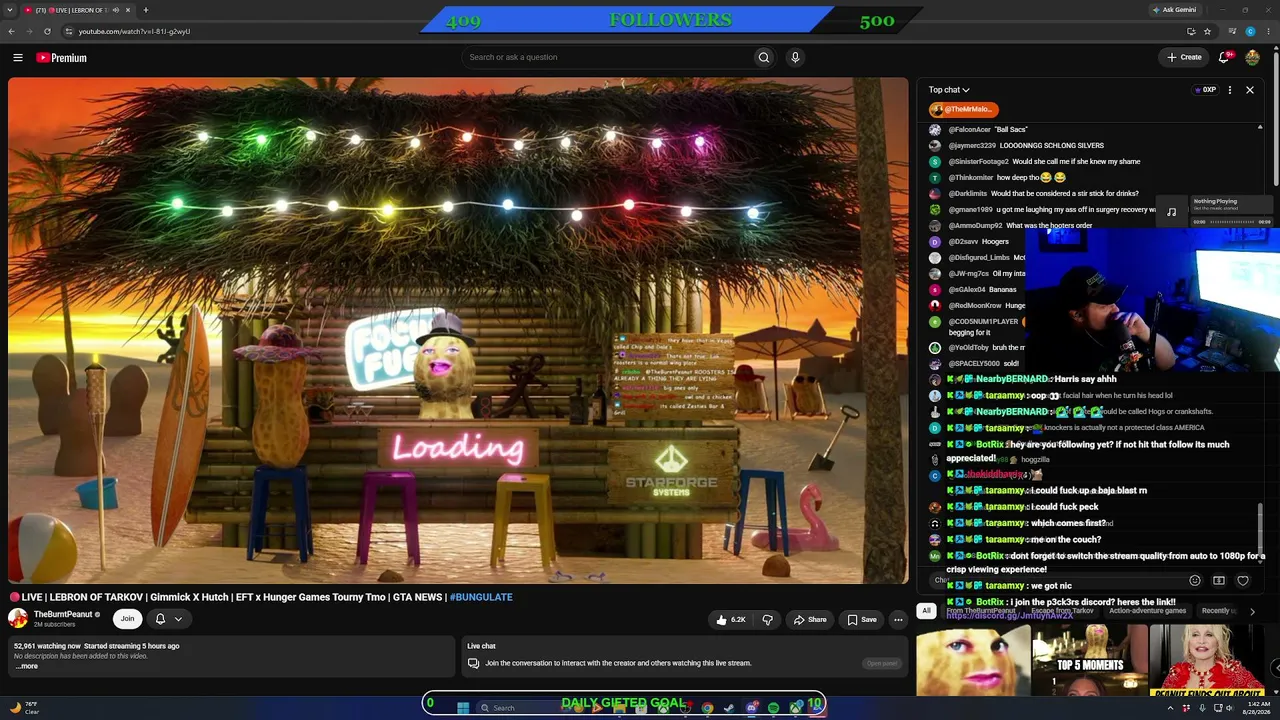Click the Ask Gemini button

(x=1173, y=10)
